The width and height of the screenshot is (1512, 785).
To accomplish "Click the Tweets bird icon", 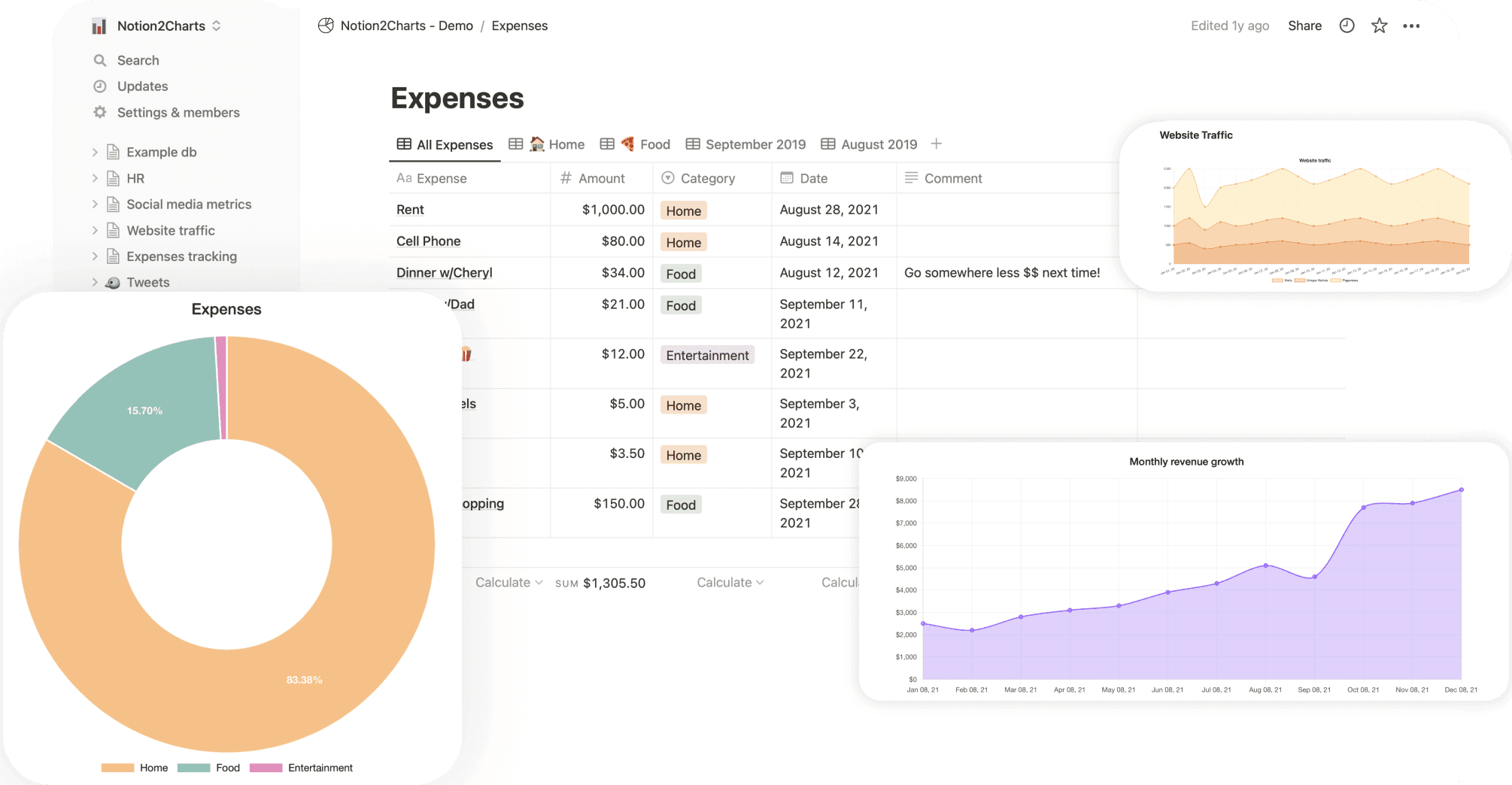I will (x=113, y=283).
